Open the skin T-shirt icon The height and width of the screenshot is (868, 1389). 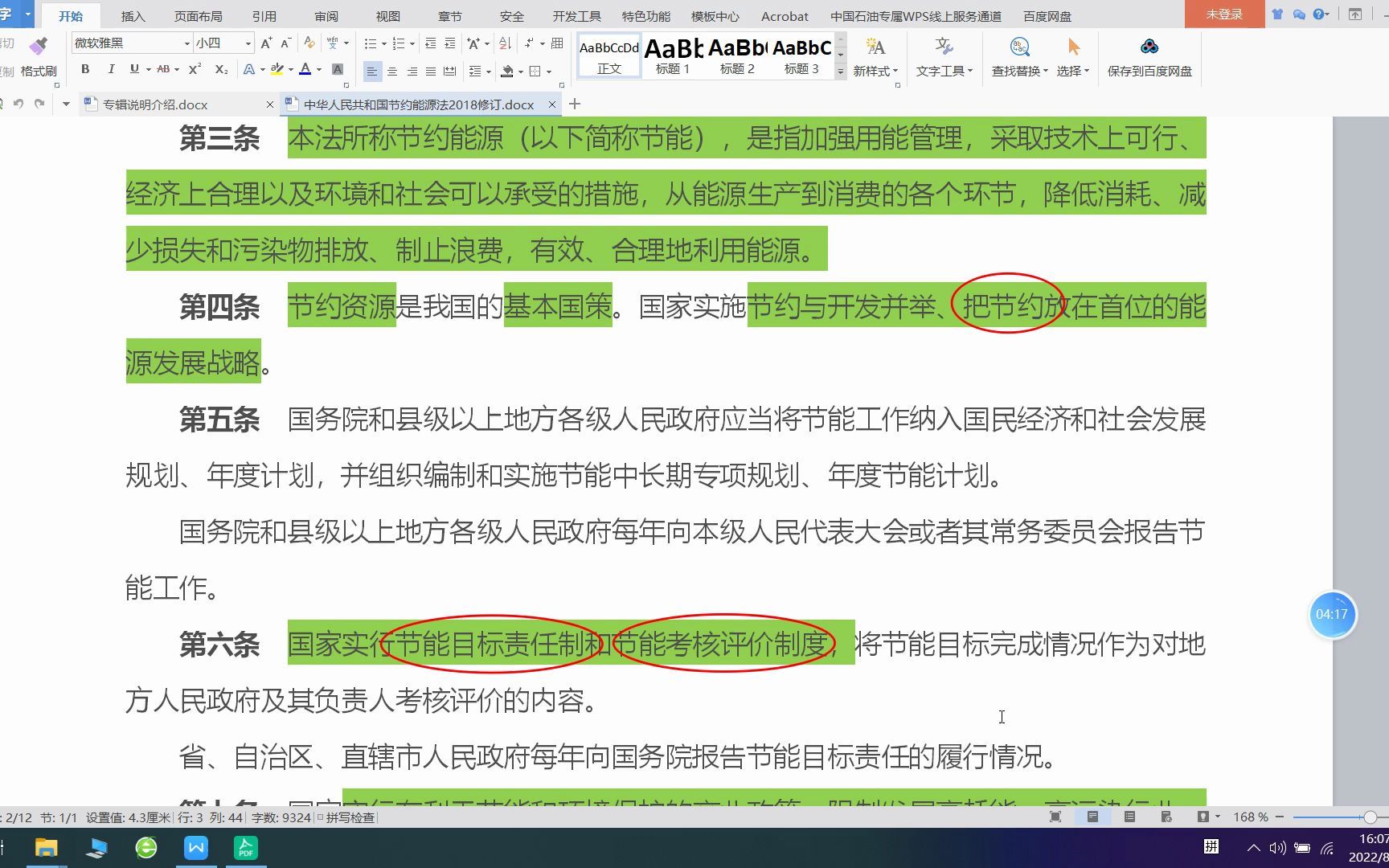[x=1277, y=14]
